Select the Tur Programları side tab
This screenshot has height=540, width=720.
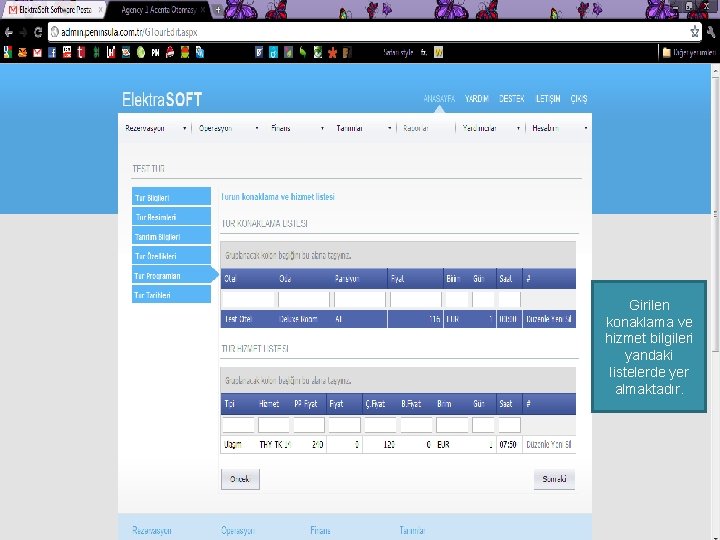[174, 276]
